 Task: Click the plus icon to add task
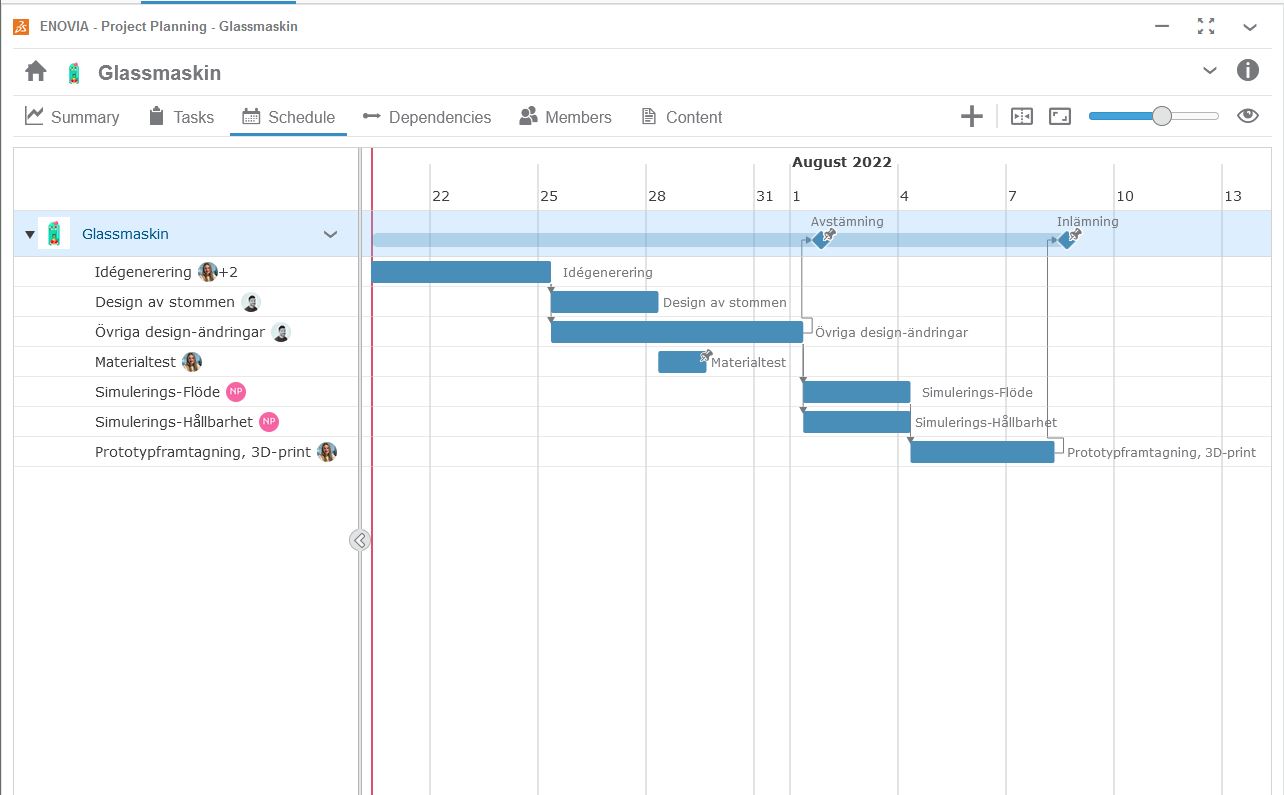[x=971, y=117]
